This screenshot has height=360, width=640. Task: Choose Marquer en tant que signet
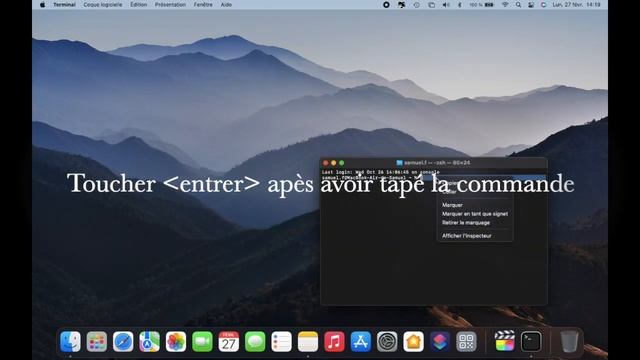475,214
